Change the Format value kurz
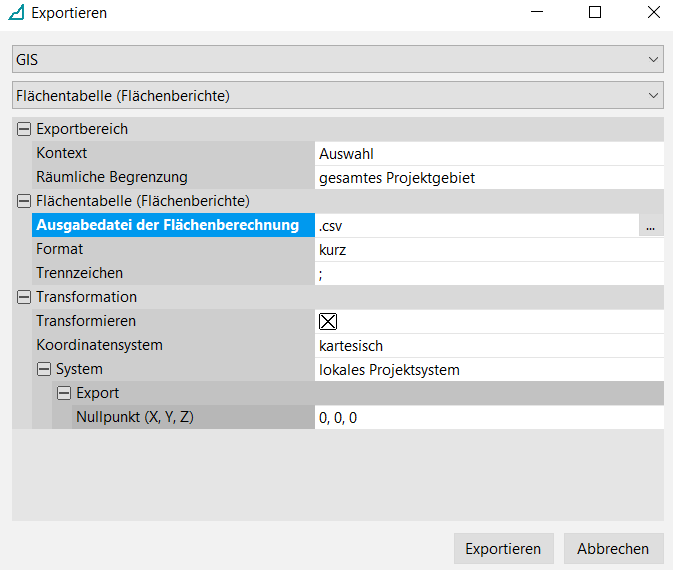The width and height of the screenshot is (673, 570). click(488, 250)
